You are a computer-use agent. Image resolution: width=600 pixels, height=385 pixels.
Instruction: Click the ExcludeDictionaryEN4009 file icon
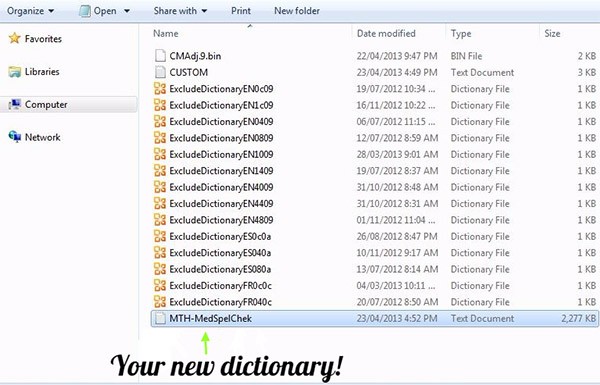point(160,187)
